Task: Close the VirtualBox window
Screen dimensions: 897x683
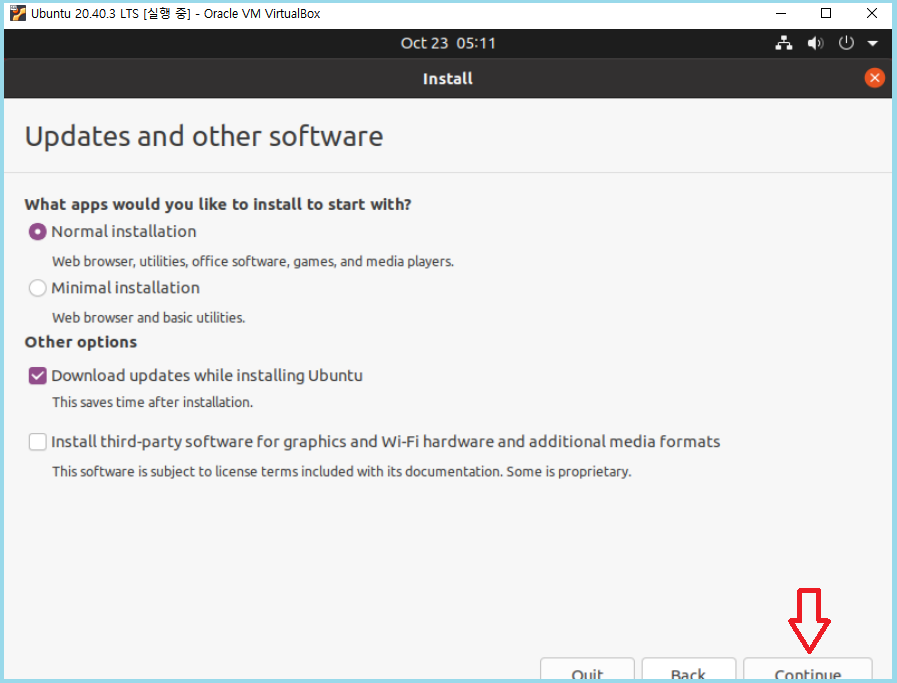Action: pyautogui.click(x=872, y=13)
